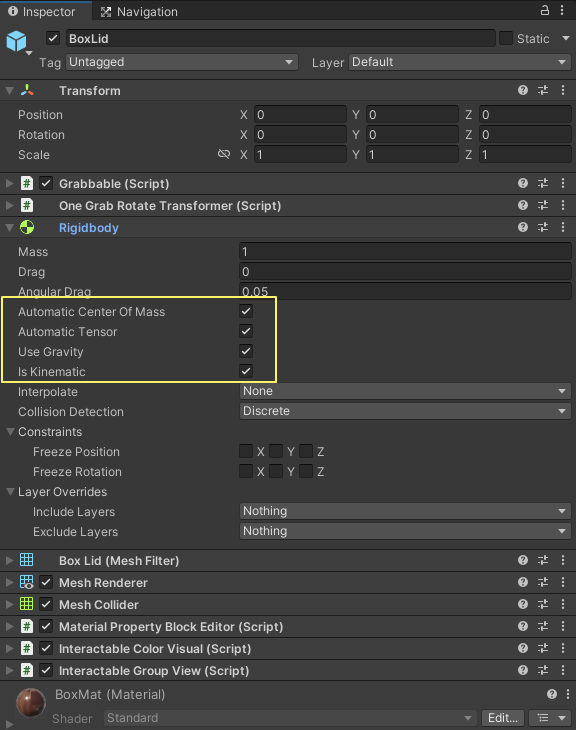Open One Grab Rotate Transformer presets
Viewport: 576px width, 730px height.
[x=543, y=205]
